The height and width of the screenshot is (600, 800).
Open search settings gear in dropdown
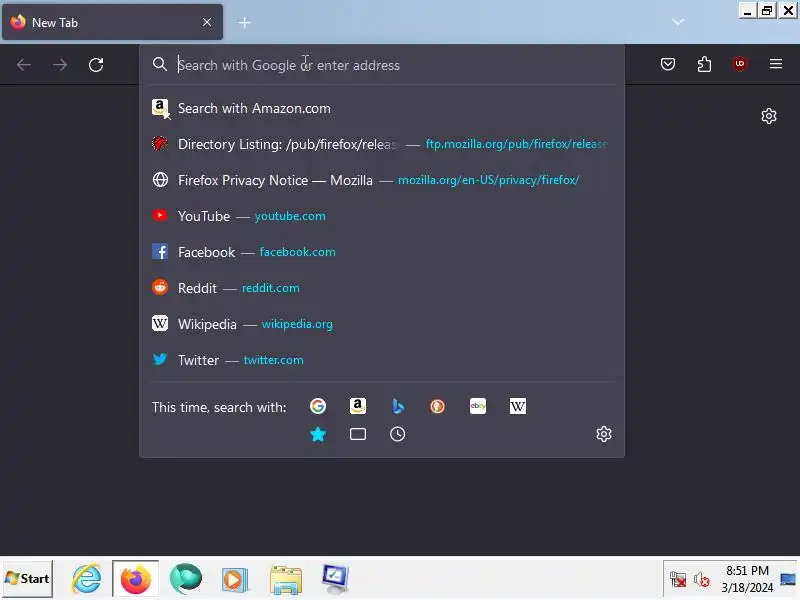[604, 434]
